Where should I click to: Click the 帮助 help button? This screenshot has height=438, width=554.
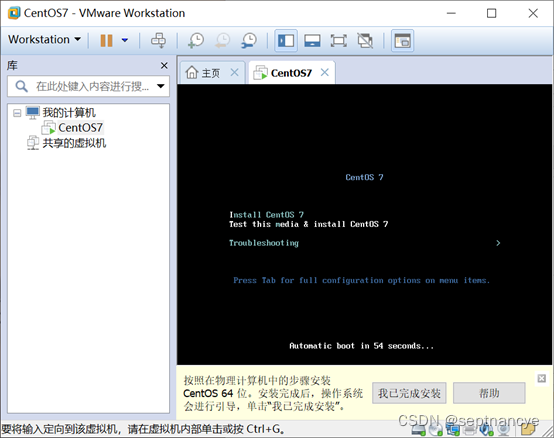point(489,393)
